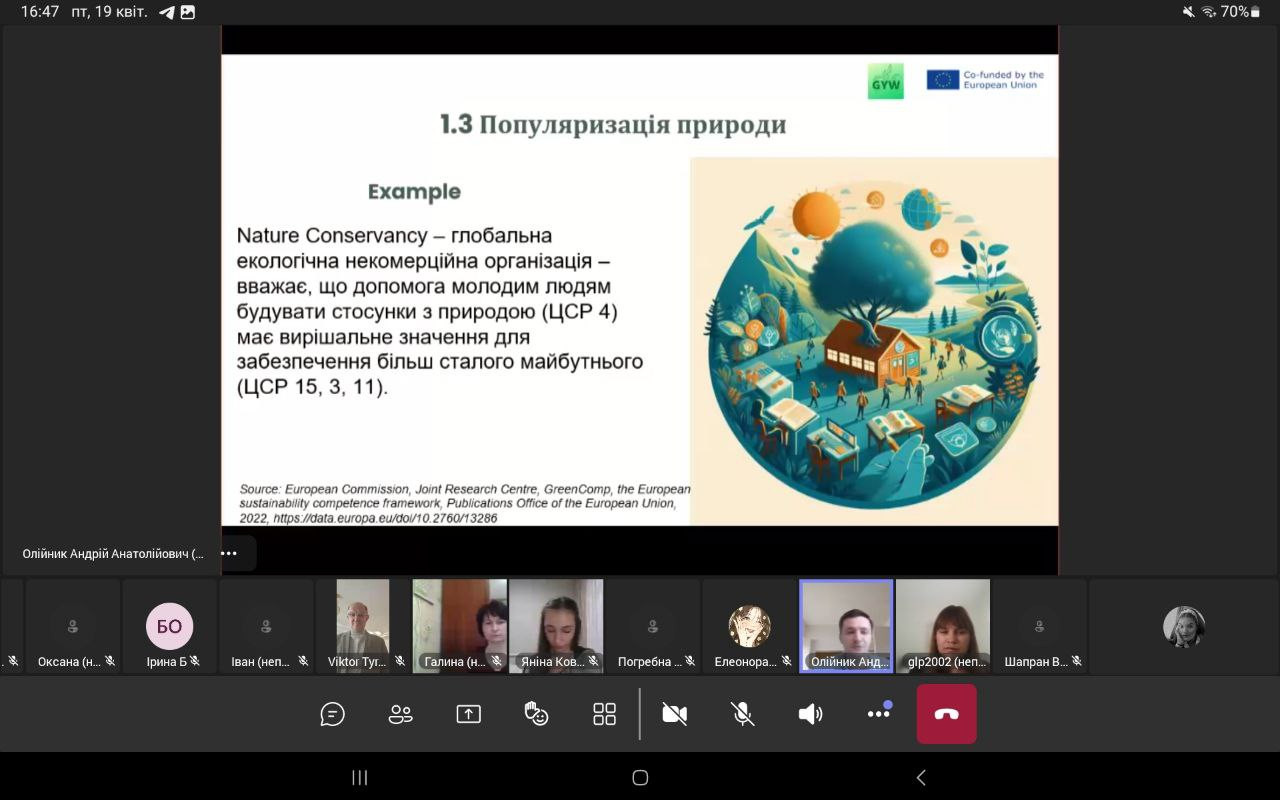
Task: Tap the Wi-Fi status icon
Action: (x=1209, y=12)
